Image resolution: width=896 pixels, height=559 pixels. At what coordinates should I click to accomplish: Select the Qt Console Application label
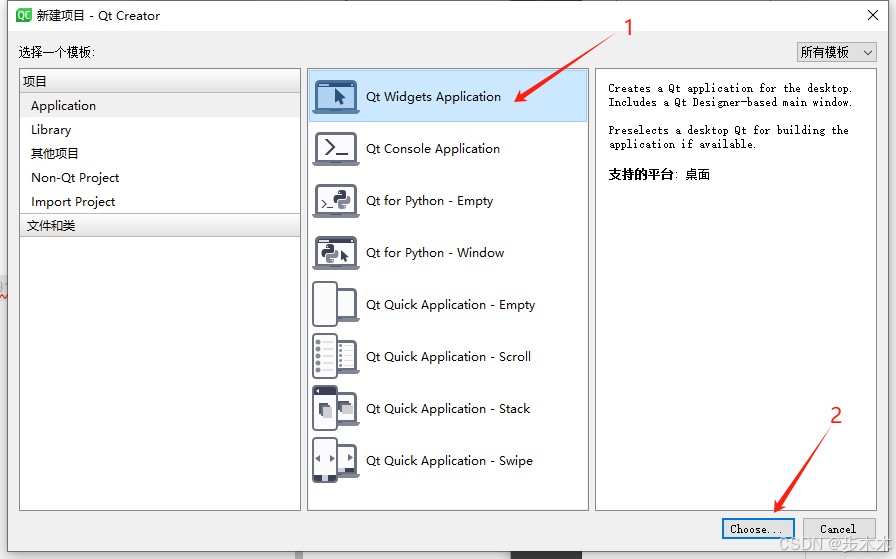pos(433,149)
